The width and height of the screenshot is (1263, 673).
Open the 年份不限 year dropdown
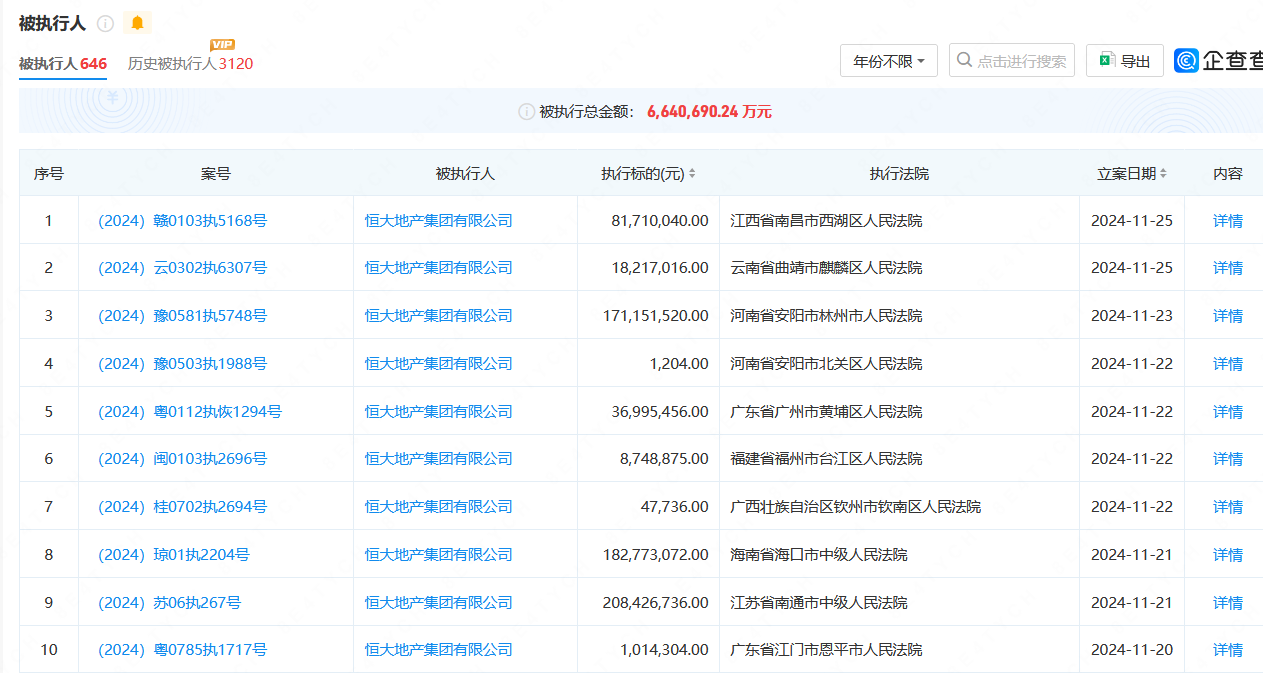888,61
